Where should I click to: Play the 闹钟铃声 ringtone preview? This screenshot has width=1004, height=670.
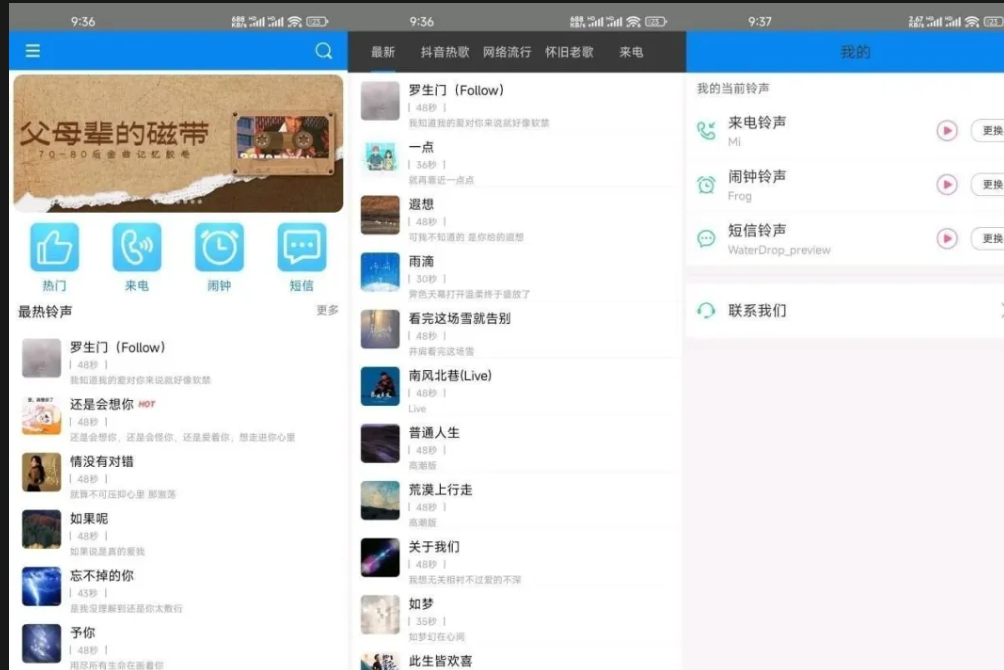point(947,184)
